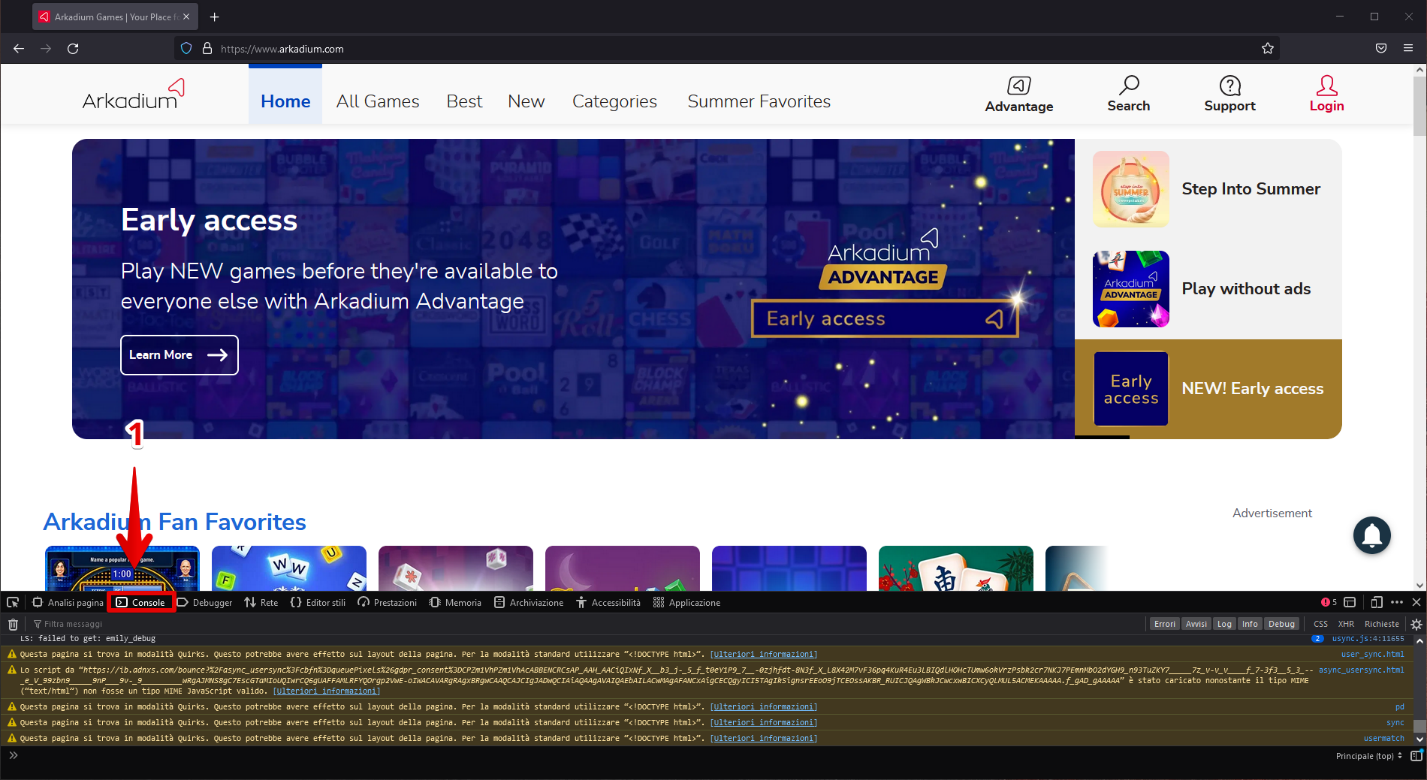This screenshot has width=1427, height=780.
Task: Switch to the Debugger tab
Action: [x=206, y=603]
